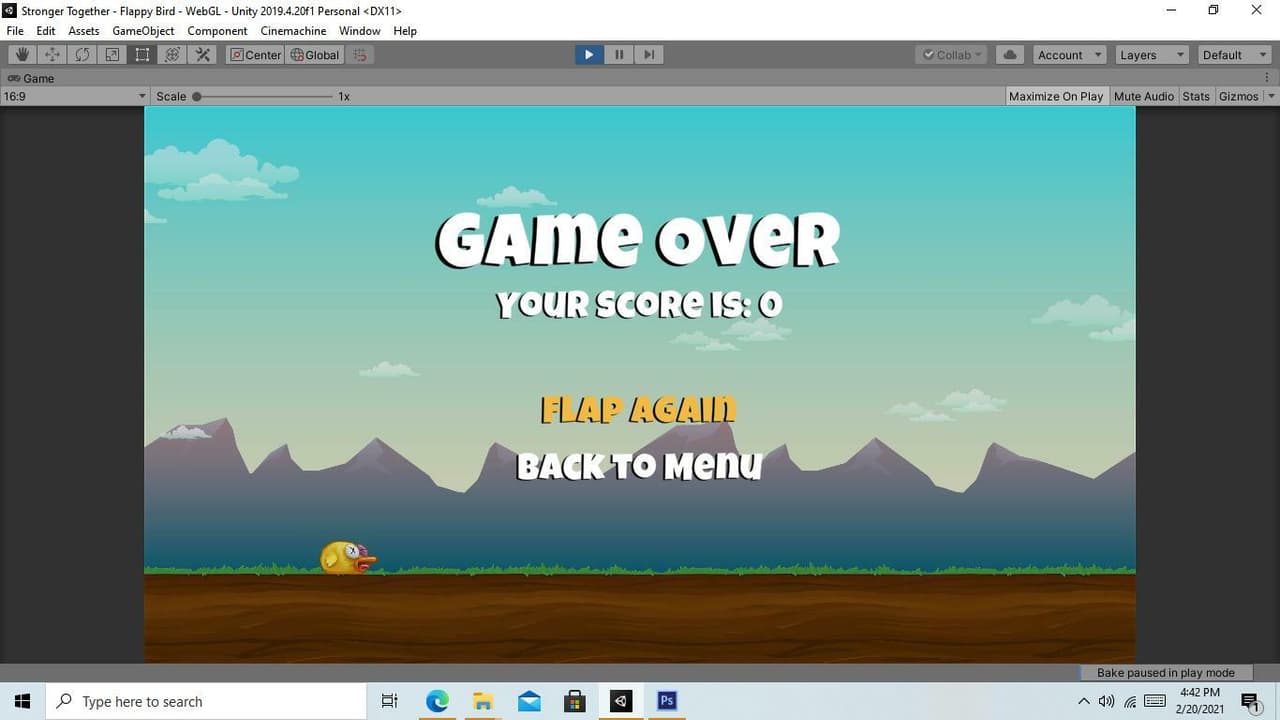Show the Stats overlay
The width and height of the screenshot is (1280, 720).
pos(1196,96)
